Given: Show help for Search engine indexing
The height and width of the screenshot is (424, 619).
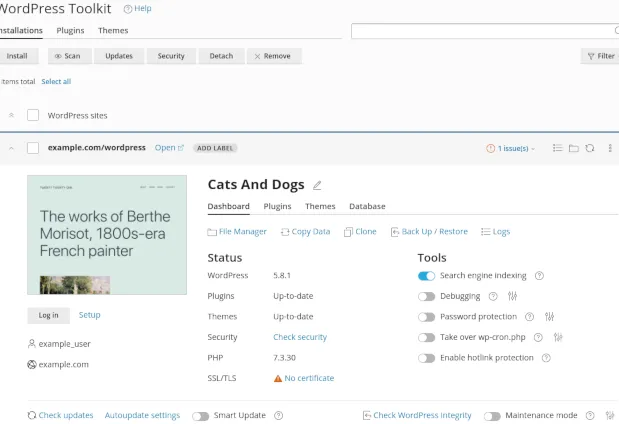Looking at the screenshot, I should coord(539,276).
